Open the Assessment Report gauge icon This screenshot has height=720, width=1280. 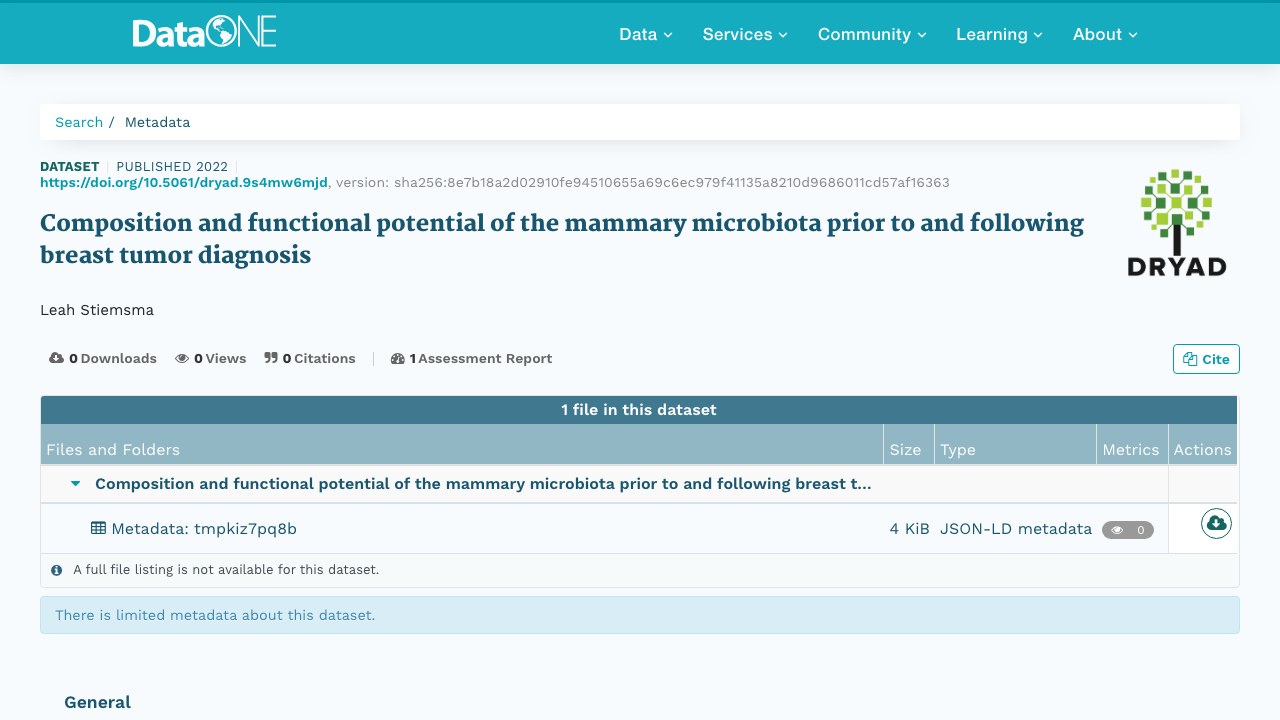pos(398,358)
